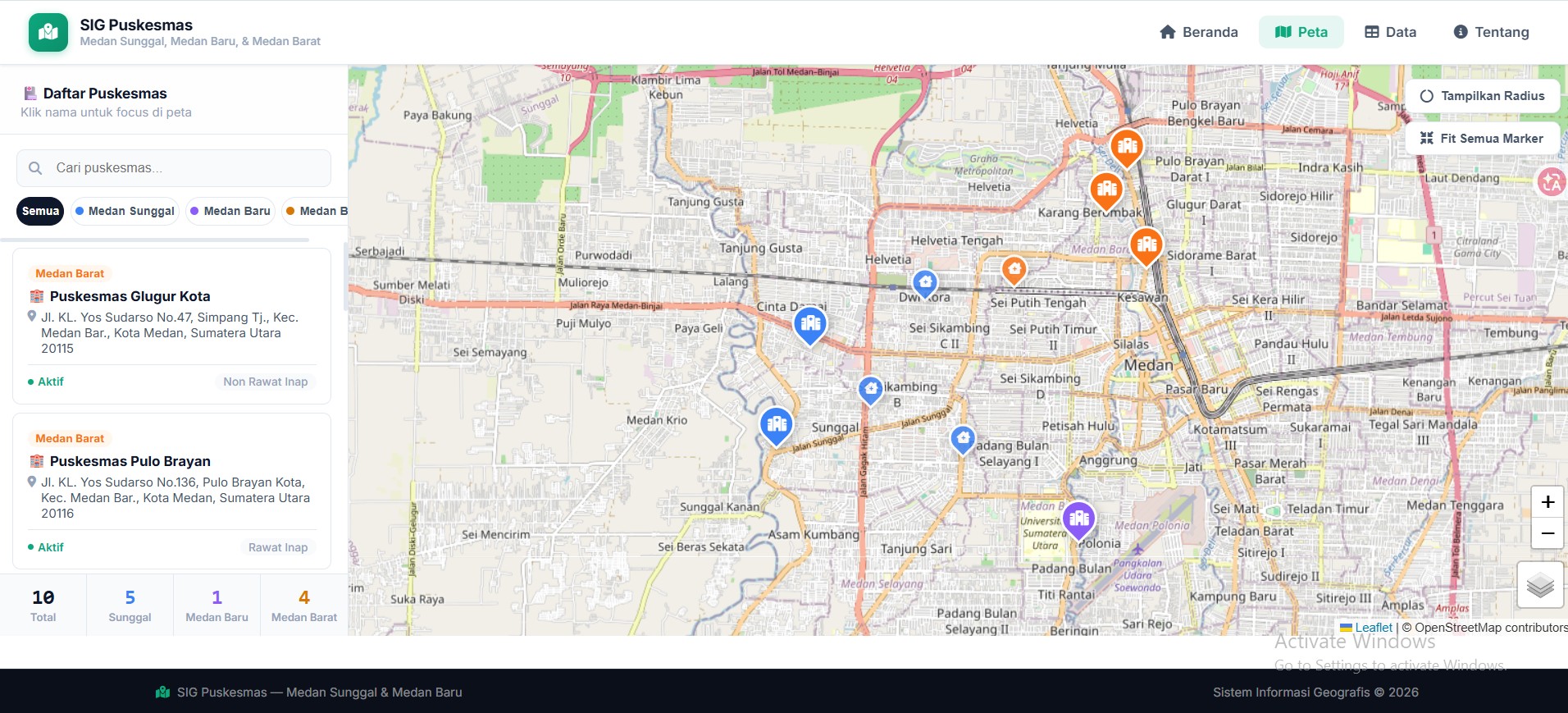Click the Aktif status on Pulo Brayan card

[46, 547]
